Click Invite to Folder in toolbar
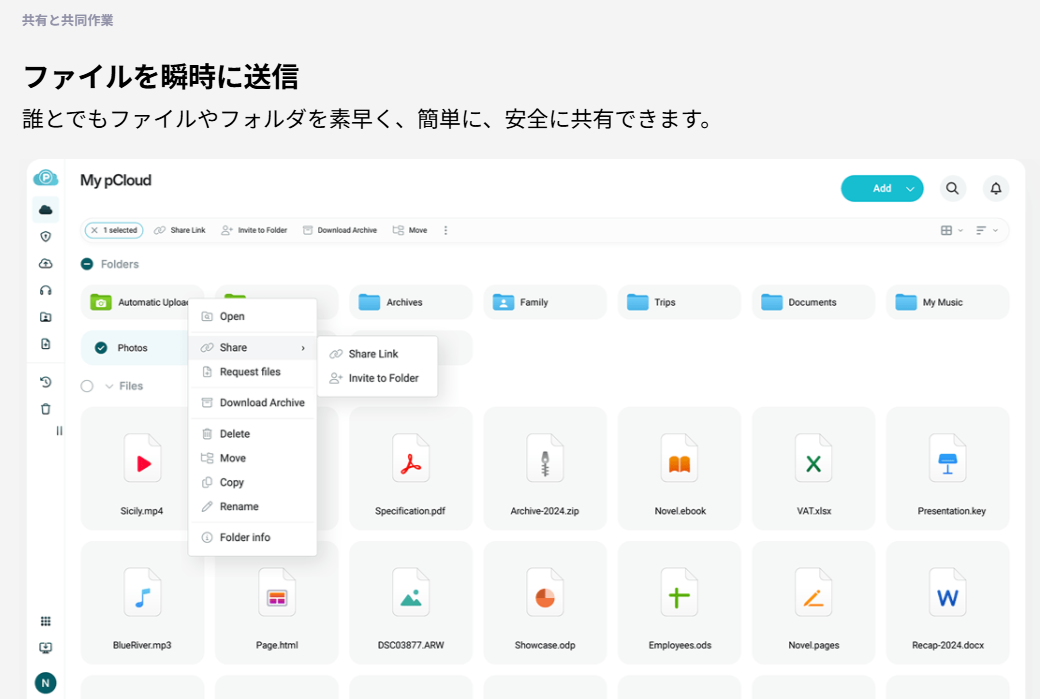 tap(254, 230)
